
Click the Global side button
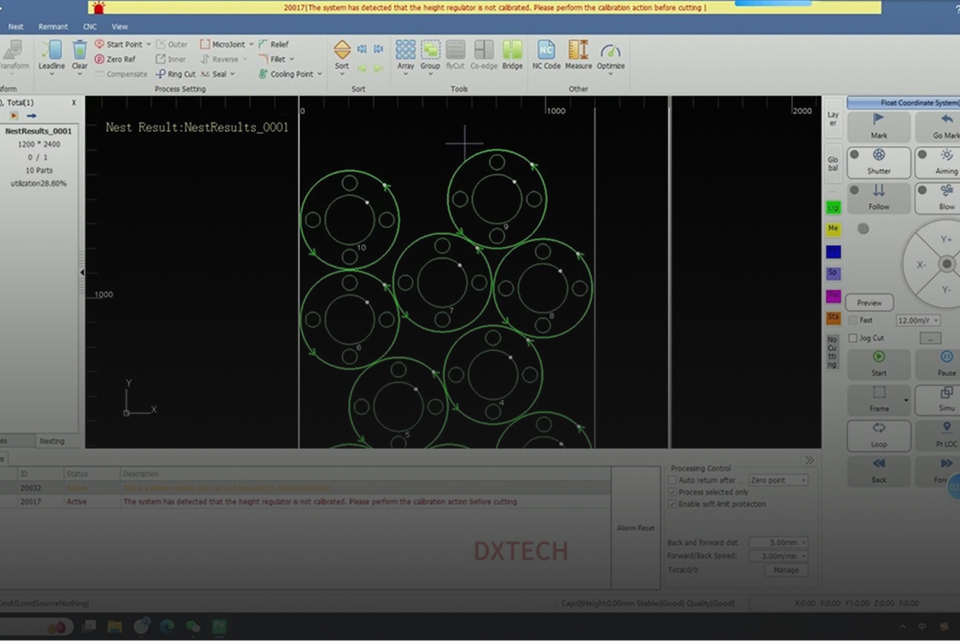pos(833,163)
